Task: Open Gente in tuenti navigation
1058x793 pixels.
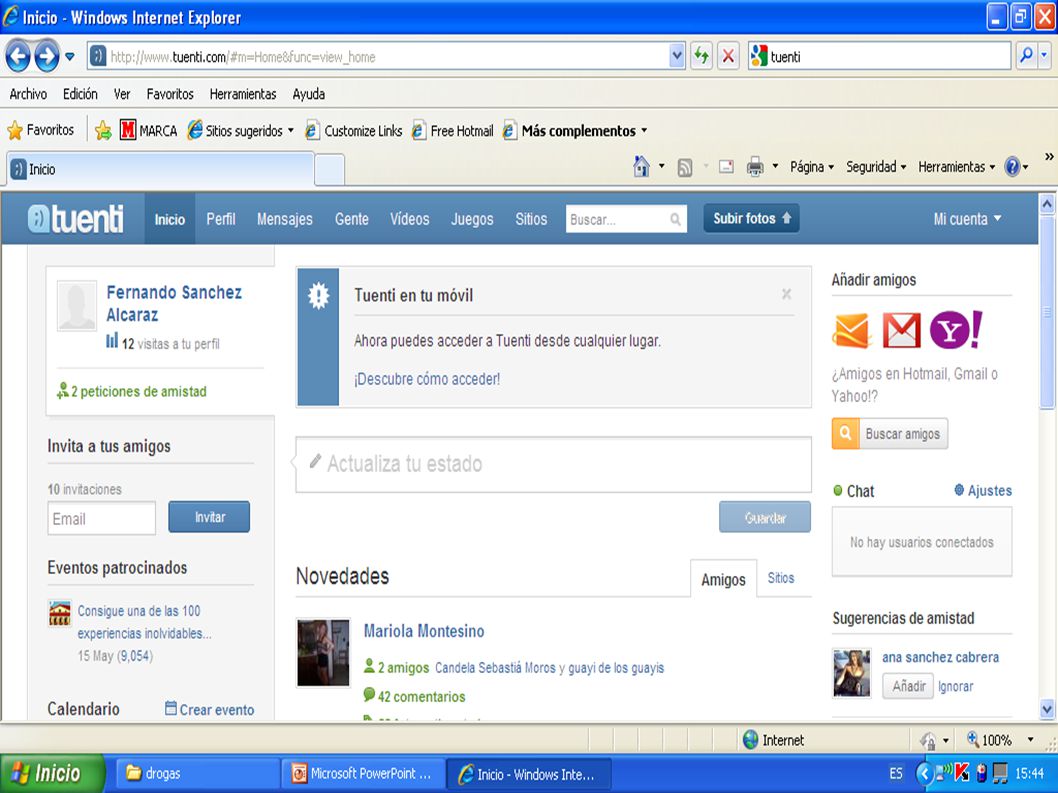Action: click(352, 219)
